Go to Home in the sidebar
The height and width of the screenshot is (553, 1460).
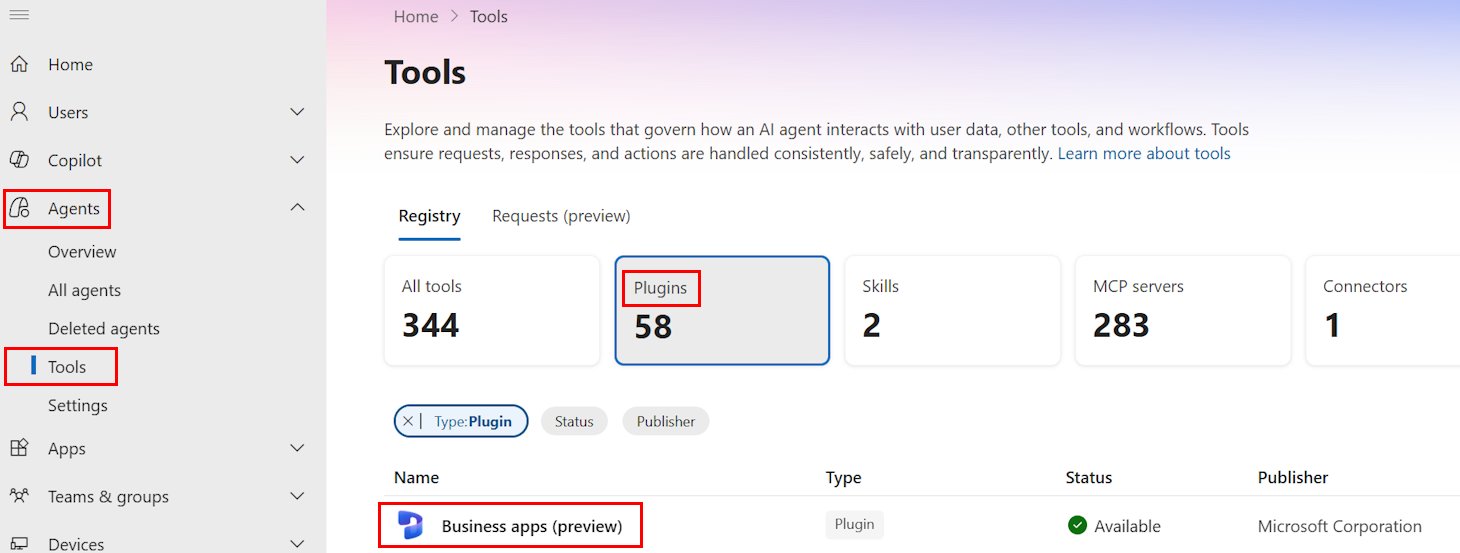pyautogui.click(x=70, y=64)
